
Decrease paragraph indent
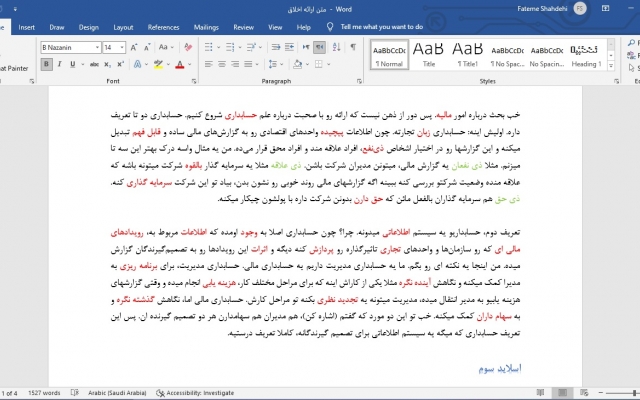tap(276, 47)
